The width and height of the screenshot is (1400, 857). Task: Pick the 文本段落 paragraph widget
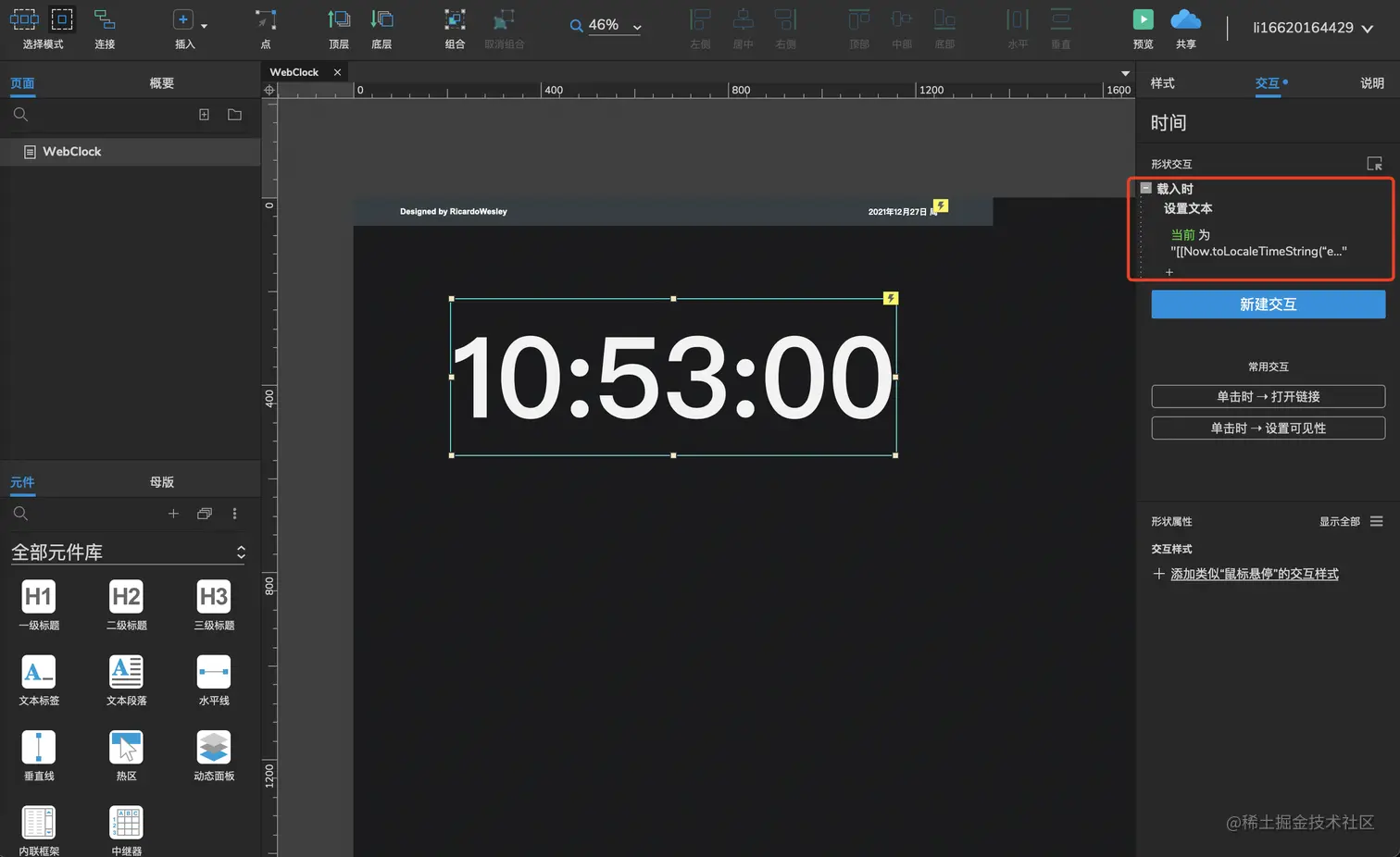(x=127, y=680)
